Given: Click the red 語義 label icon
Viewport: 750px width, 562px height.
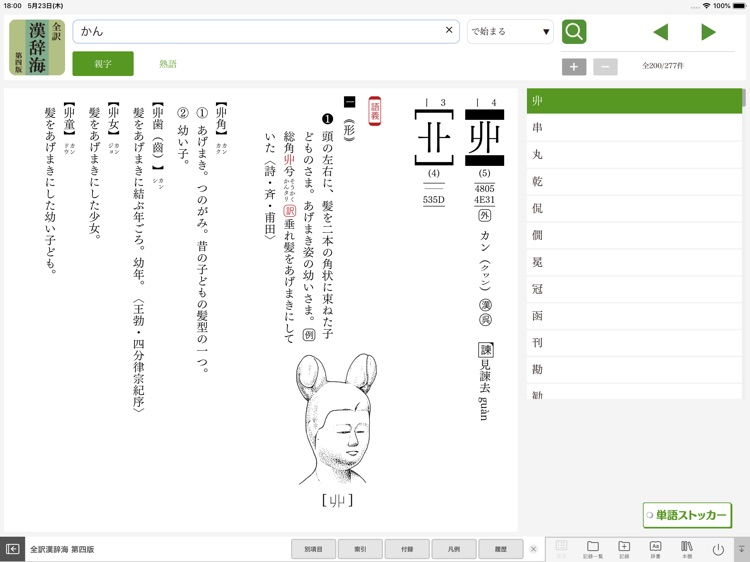Looking at the screenshot, I should point(375,111).
